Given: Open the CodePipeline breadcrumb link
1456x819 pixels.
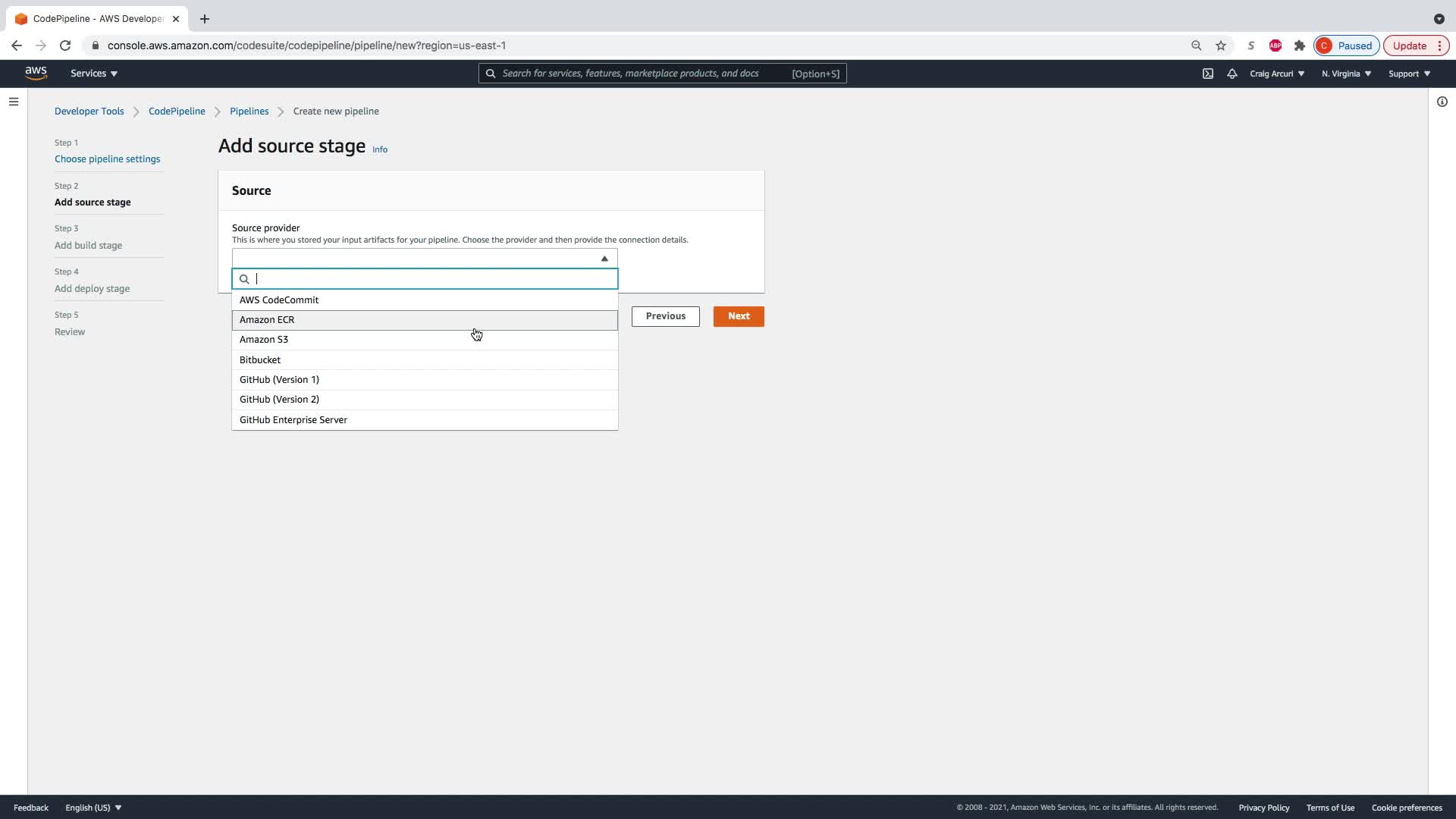Looking at the screenshot, I should click(x=177, y=111).
